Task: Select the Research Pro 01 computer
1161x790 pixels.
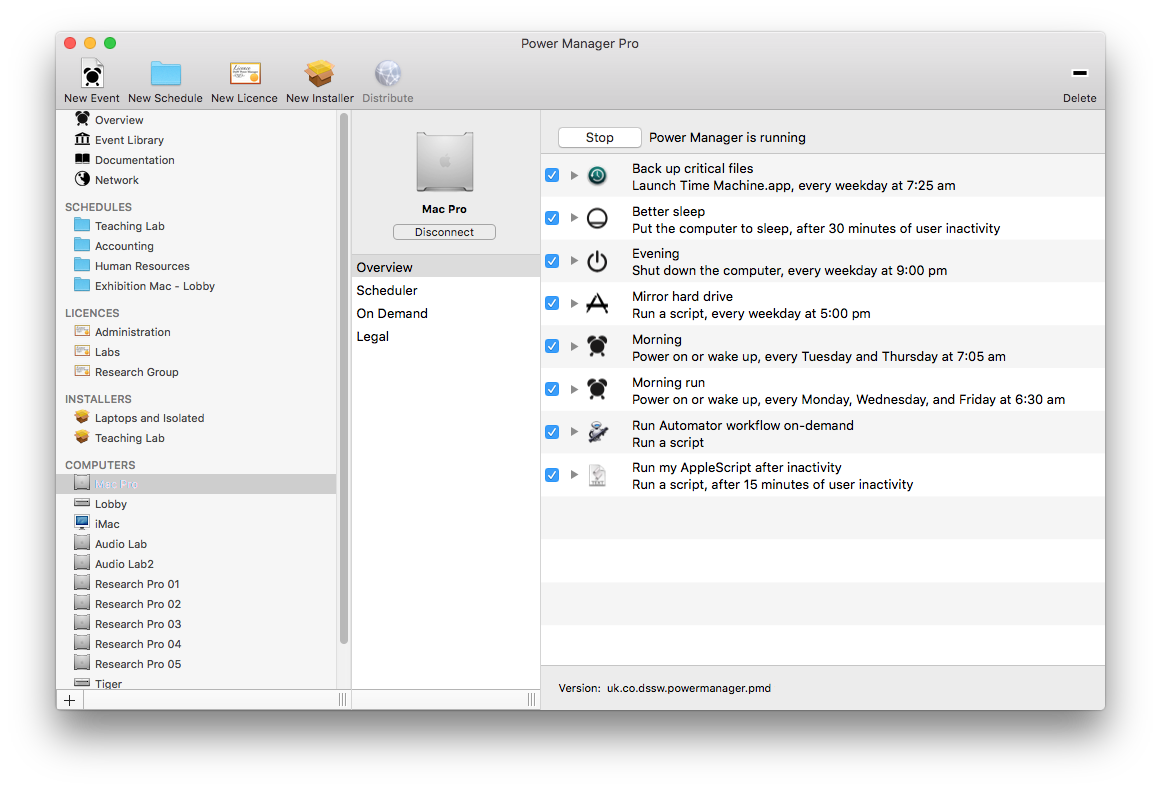Action: click(196, 583)
